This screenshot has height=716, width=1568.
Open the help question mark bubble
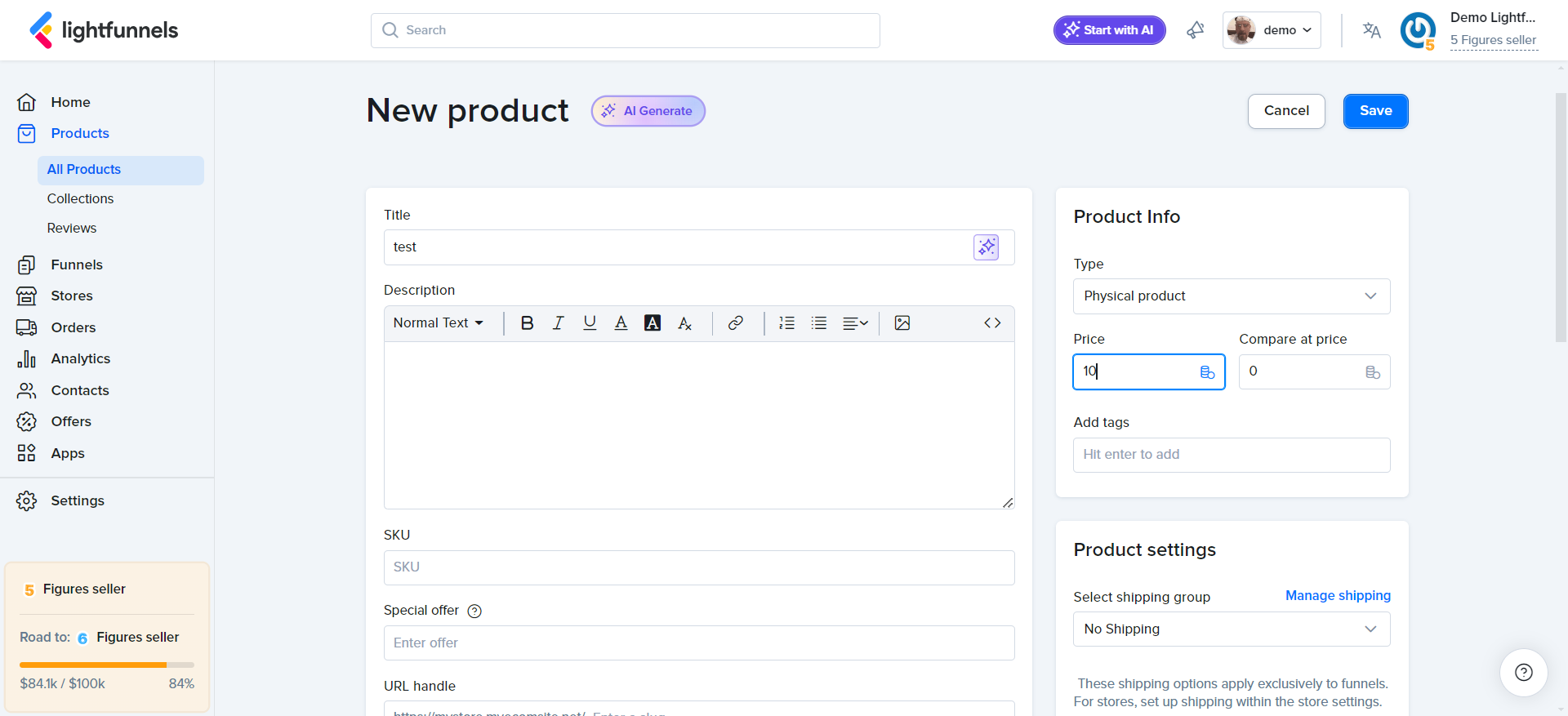(x=1524, y=673)
